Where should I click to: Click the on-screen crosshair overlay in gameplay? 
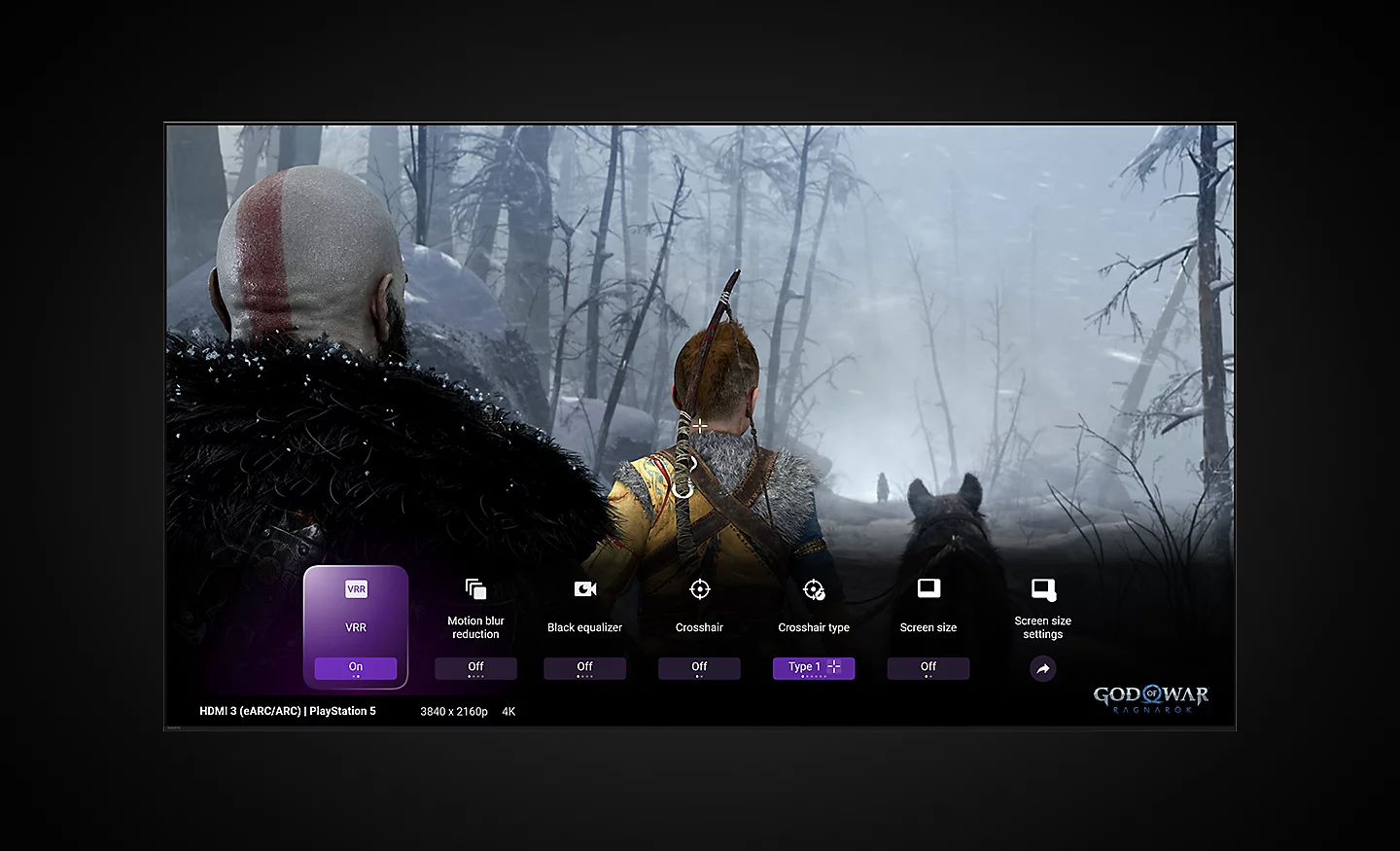(x=699, y=426)
